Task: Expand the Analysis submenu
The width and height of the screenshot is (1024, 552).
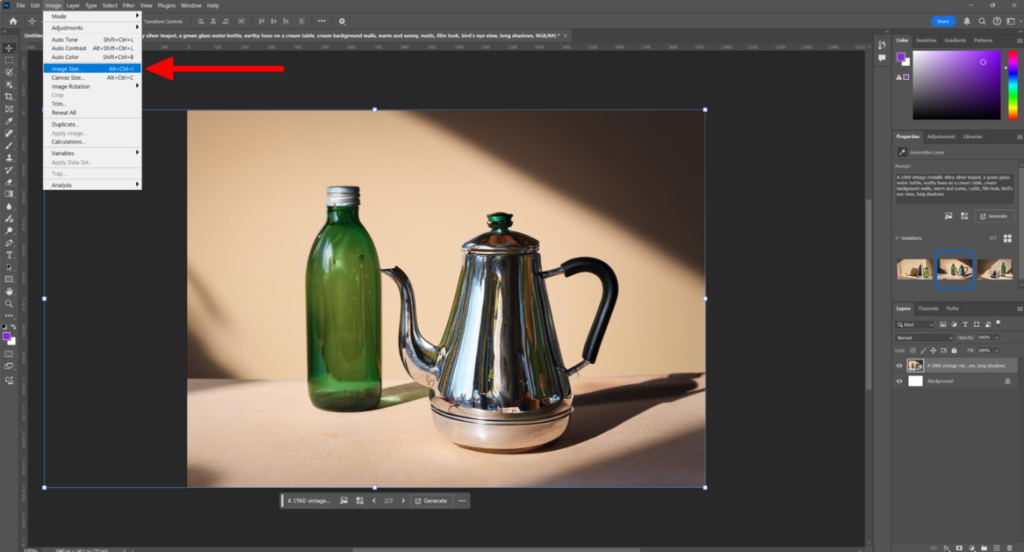Action: click(x=92, y=185)
